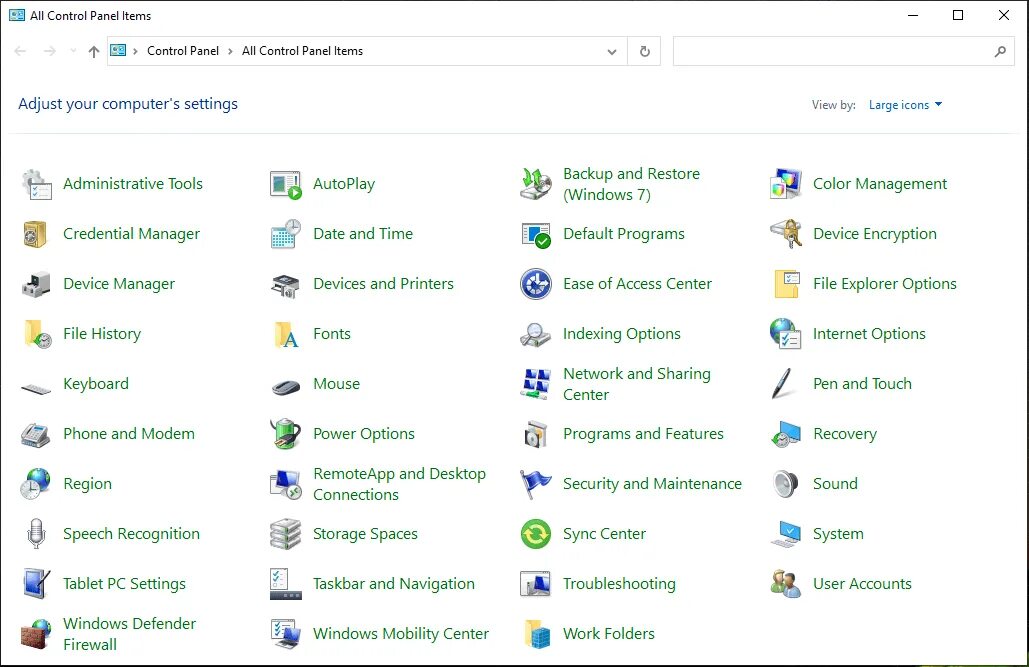Open the View by Large icons dropdown
This screenshot has height=667, width=1029.
(905, 105)
